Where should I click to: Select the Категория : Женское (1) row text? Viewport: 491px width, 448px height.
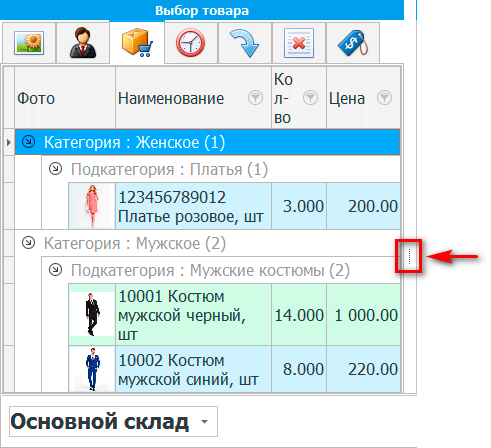point(134,142)
